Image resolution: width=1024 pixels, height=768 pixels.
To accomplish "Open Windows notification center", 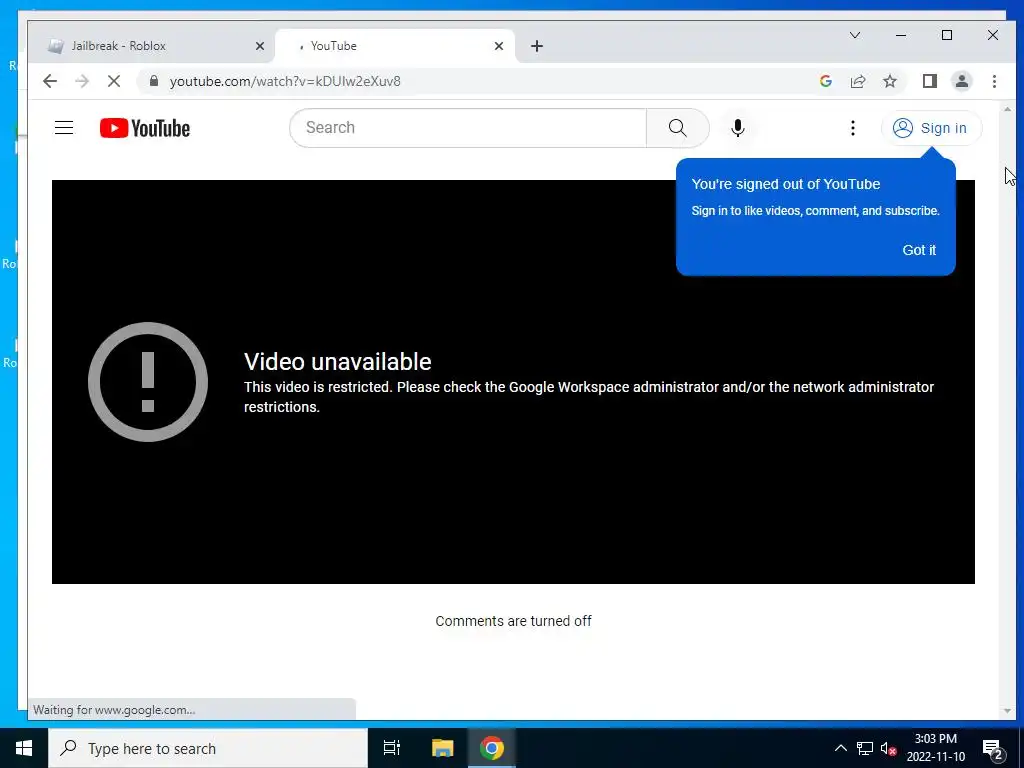I will pos(993,748).
